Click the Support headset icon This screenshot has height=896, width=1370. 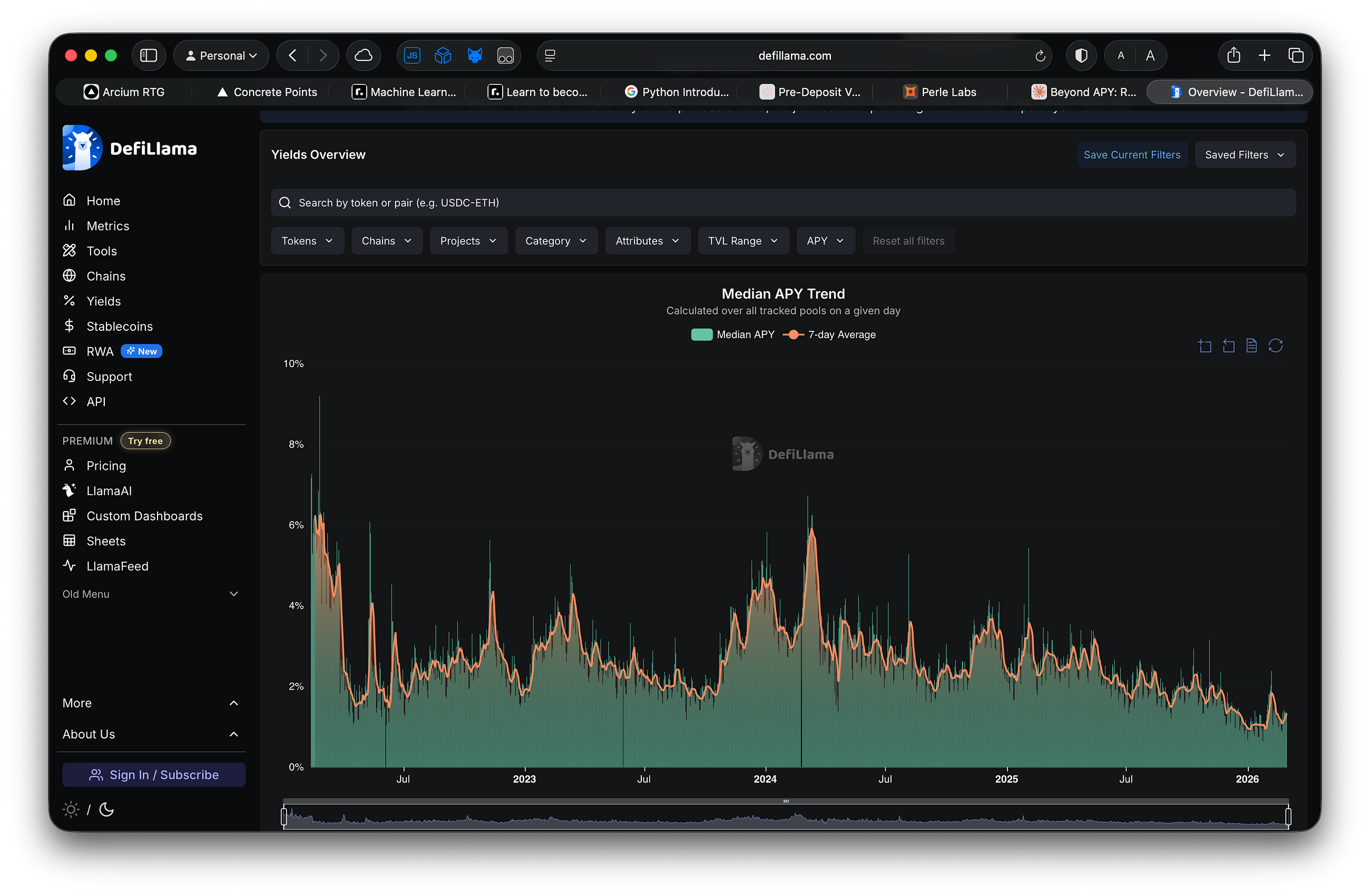pos(69,376)
